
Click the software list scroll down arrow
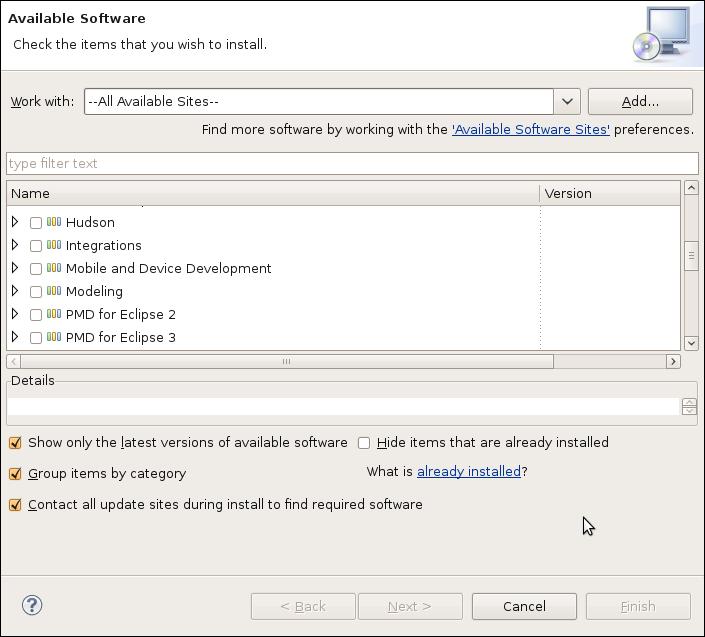pos(691,343)
